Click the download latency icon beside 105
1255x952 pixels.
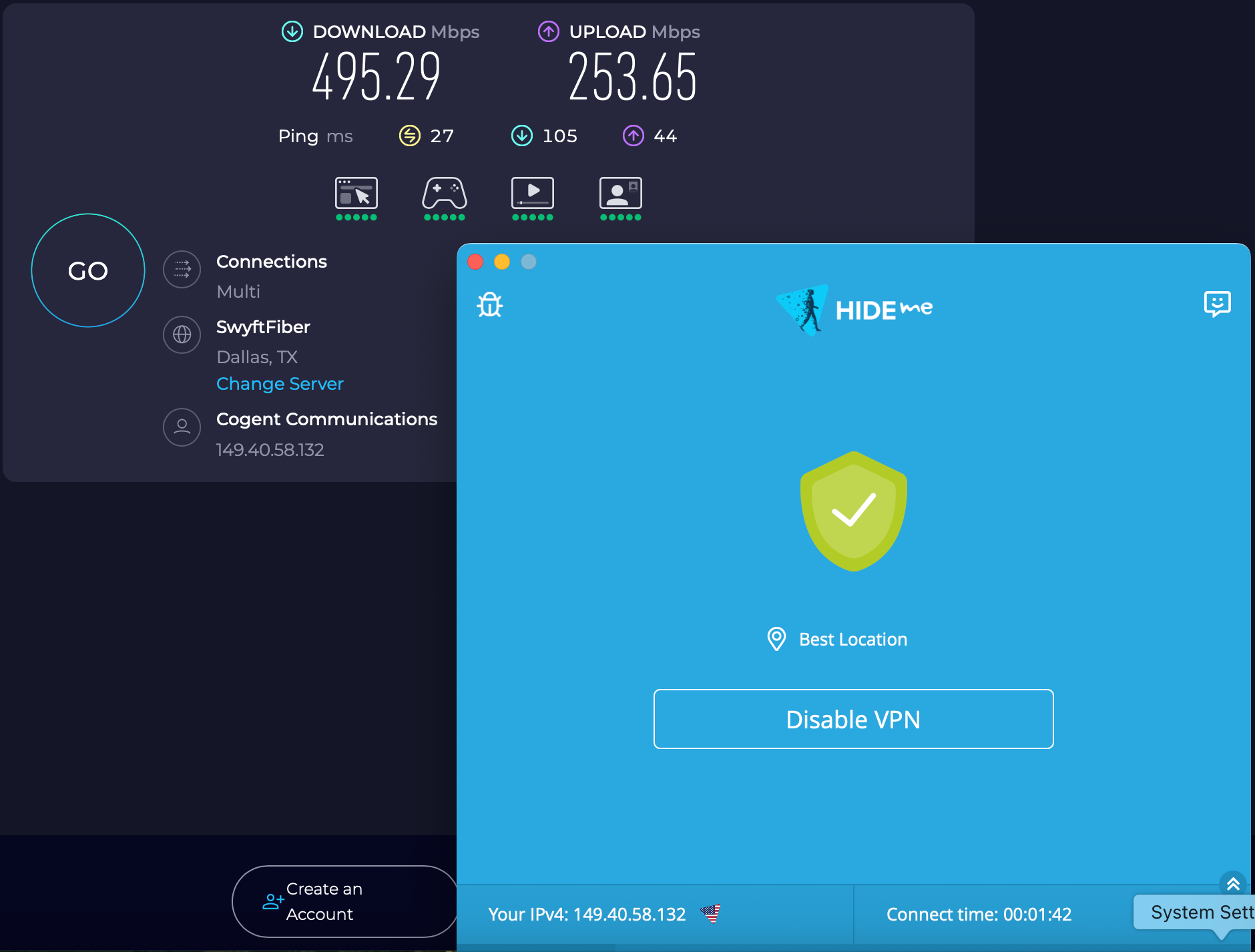[x=522, y=136]
